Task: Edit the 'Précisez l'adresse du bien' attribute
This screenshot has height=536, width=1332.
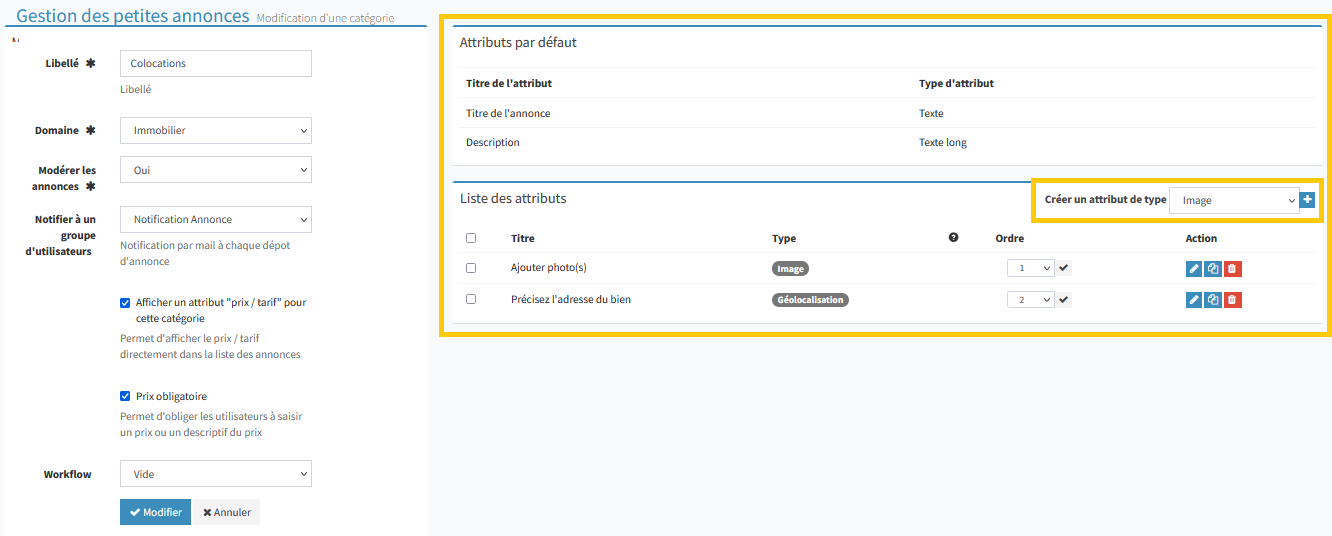Action: coord(1194,300)
